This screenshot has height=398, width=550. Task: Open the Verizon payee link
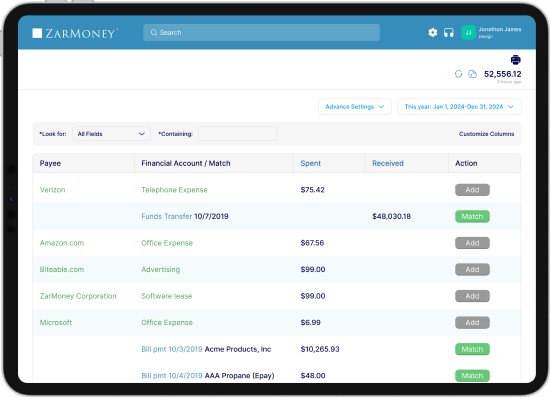click(52, 190)
